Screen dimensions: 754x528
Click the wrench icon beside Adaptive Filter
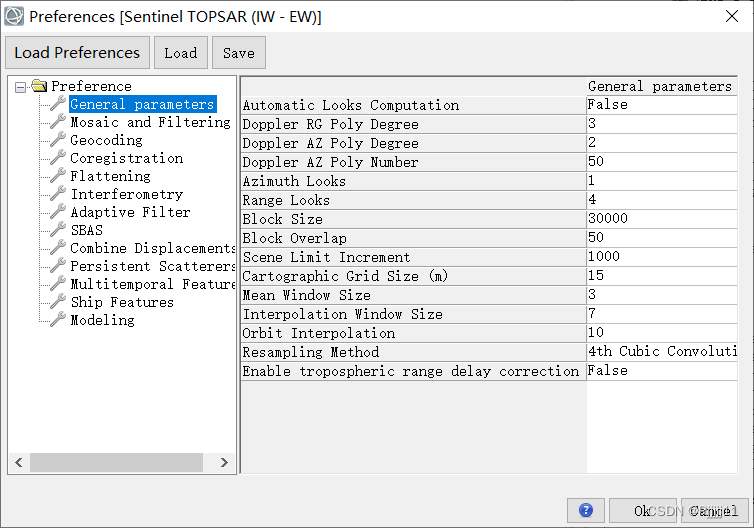pyautogui.click(x=58, y=211)
